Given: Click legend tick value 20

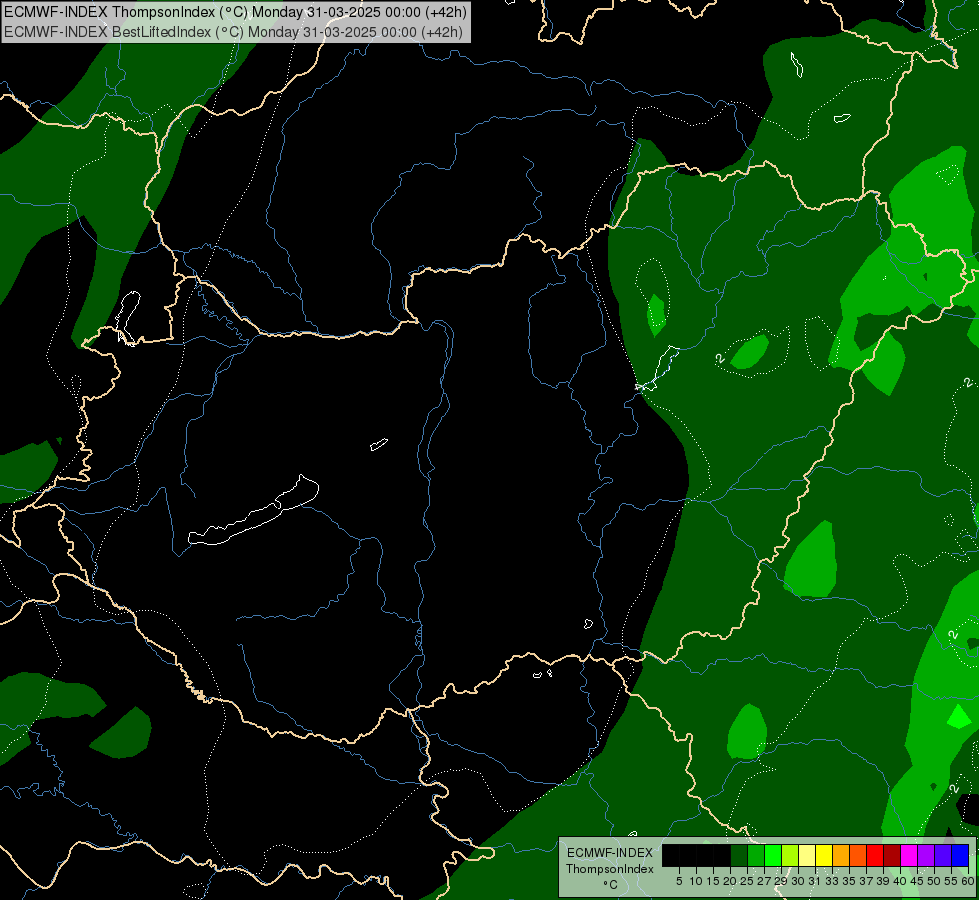Looking at the screenshot, I should 730,881.
